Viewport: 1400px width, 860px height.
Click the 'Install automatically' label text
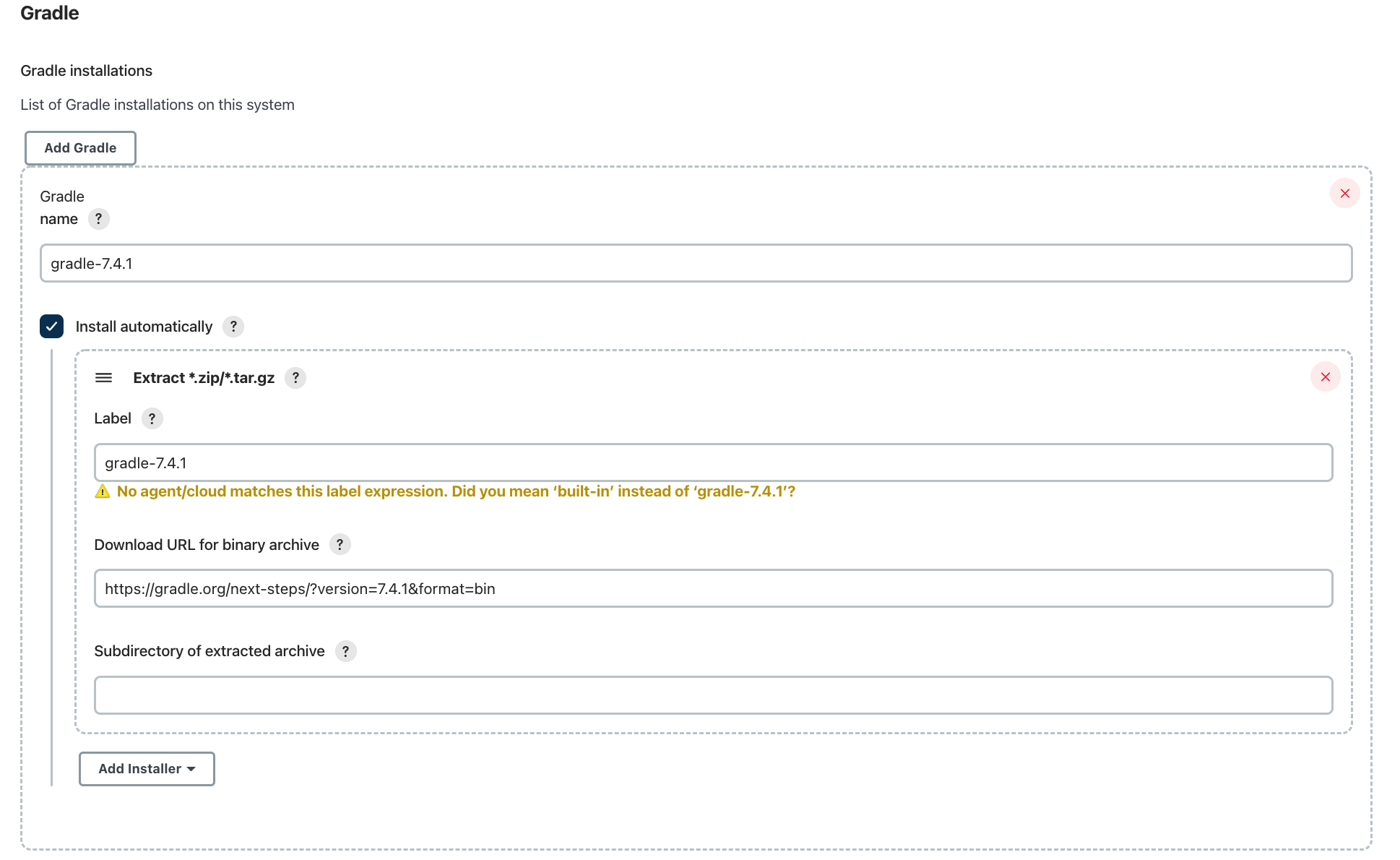pyautogui.click(x=144, y=327)
